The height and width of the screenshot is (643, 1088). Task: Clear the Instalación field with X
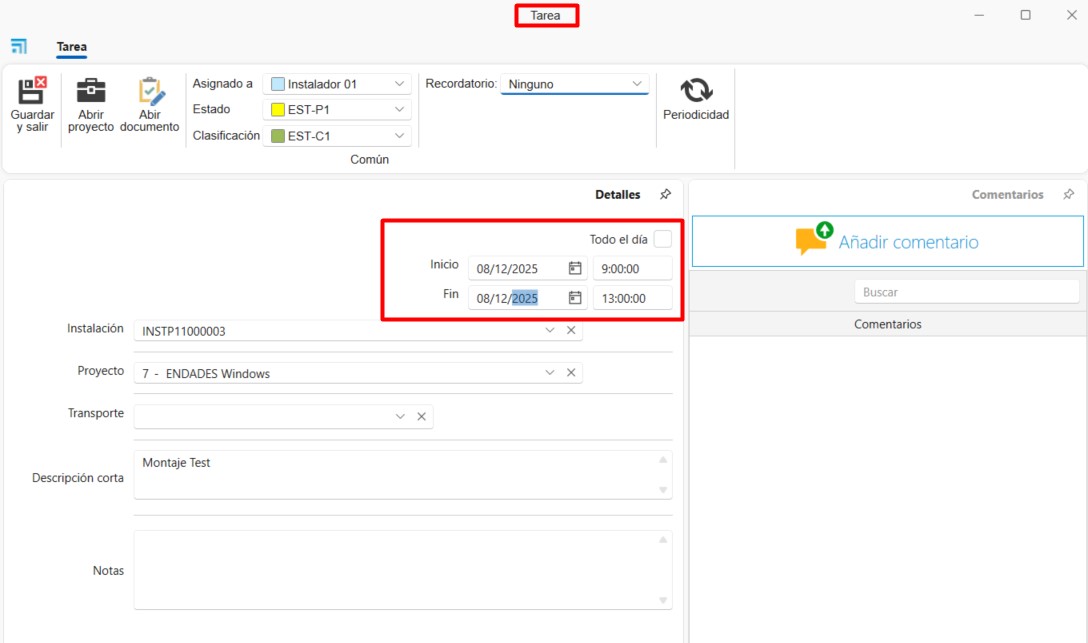pyautogui.click(x=571, y=330)
